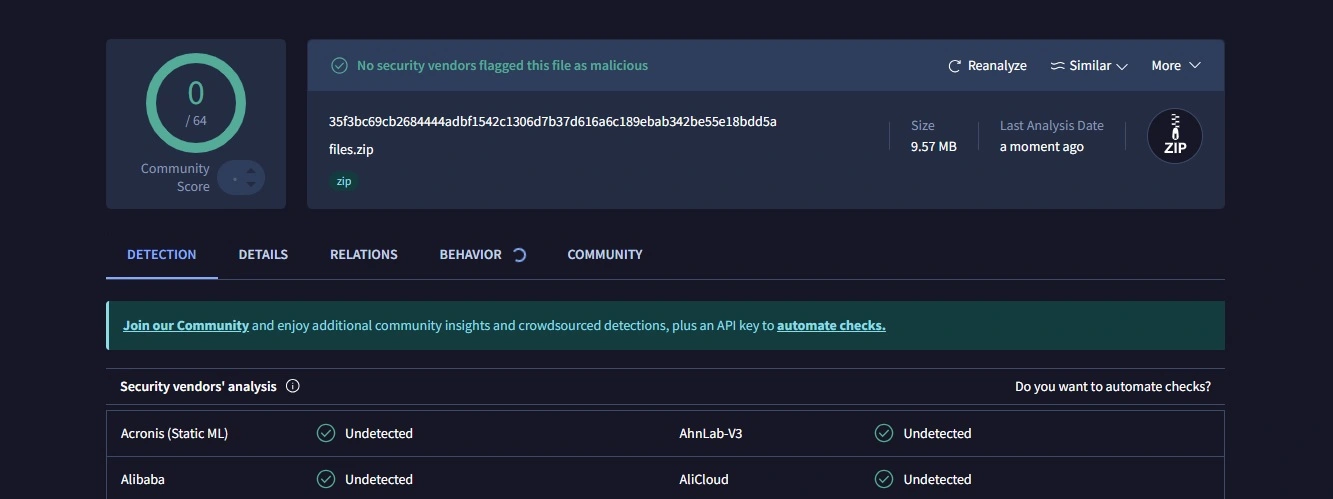This screenshot has height=499, width=1333.
Task: Click the AliCloud undetected checkmark icon
Action: pos(884,479)
